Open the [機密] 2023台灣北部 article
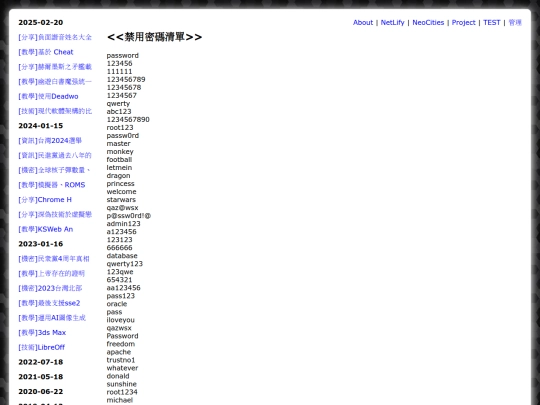The width and height of the screenshot is (540, 405). 50,288
